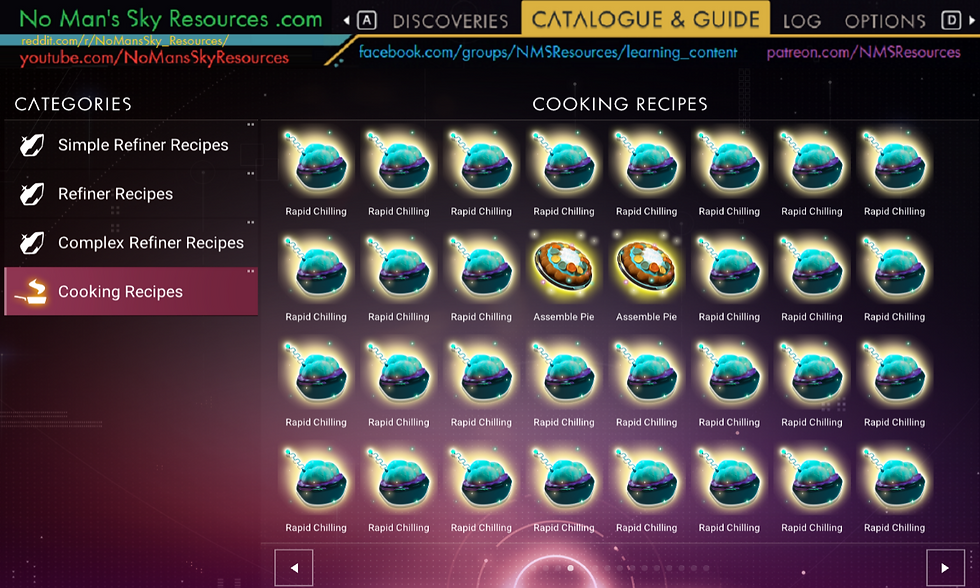Open the OPTIONS menu
The image size is (980, 588).
[884, 19]
